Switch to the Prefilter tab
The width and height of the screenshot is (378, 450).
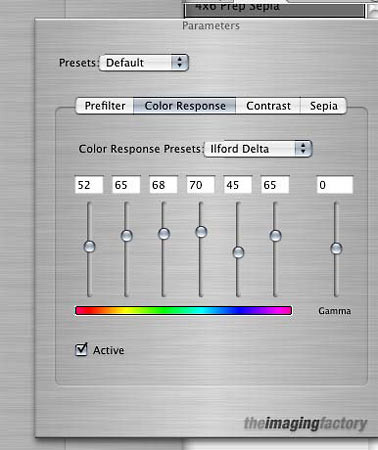(105, 106)
